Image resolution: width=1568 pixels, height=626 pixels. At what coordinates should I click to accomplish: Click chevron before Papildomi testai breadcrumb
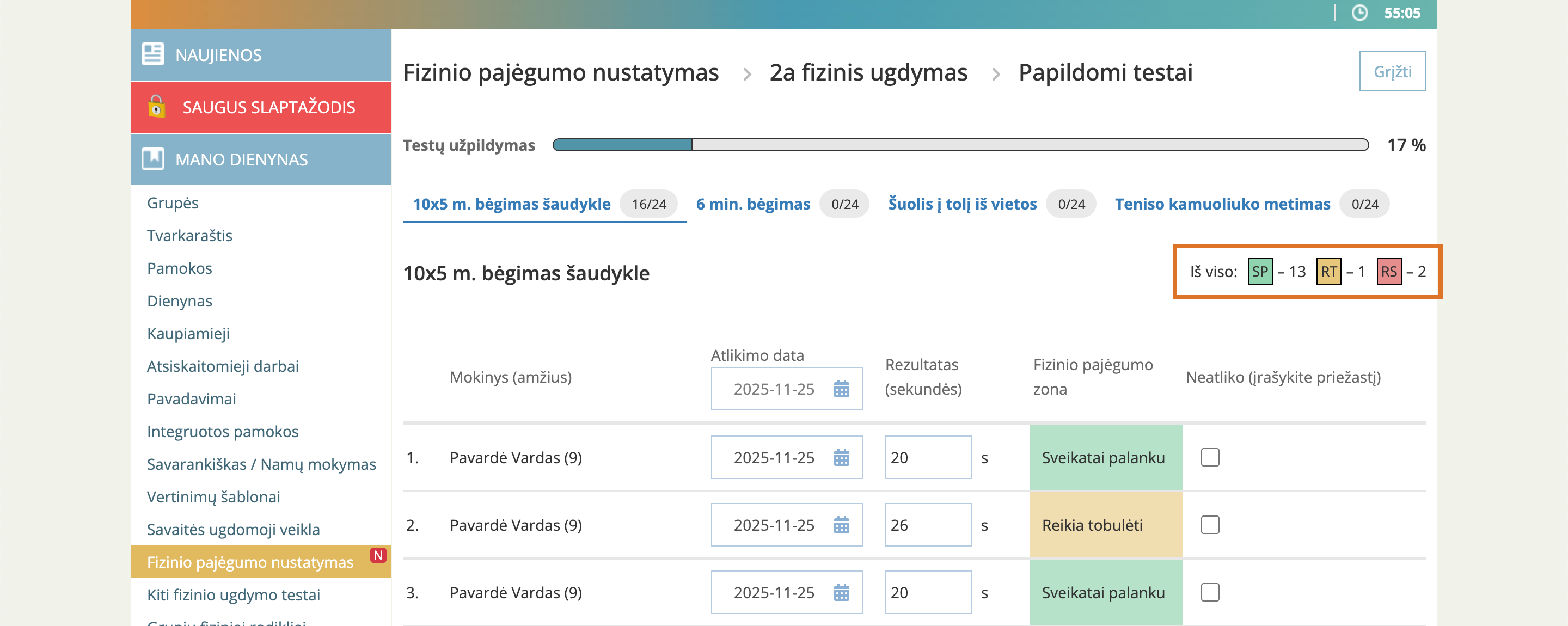point(995,74)
